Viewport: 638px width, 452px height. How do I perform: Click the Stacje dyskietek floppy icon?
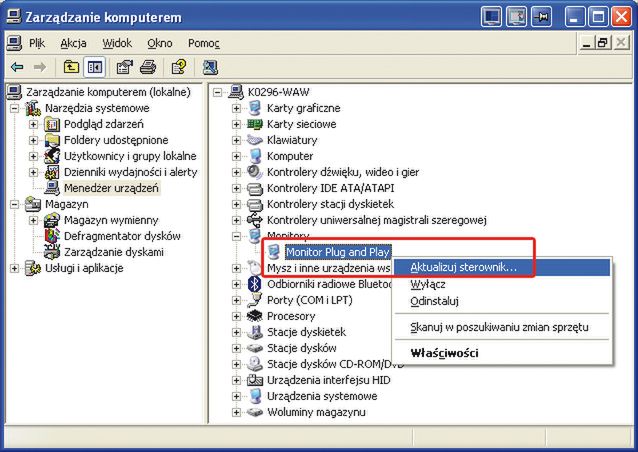[255, 332]
